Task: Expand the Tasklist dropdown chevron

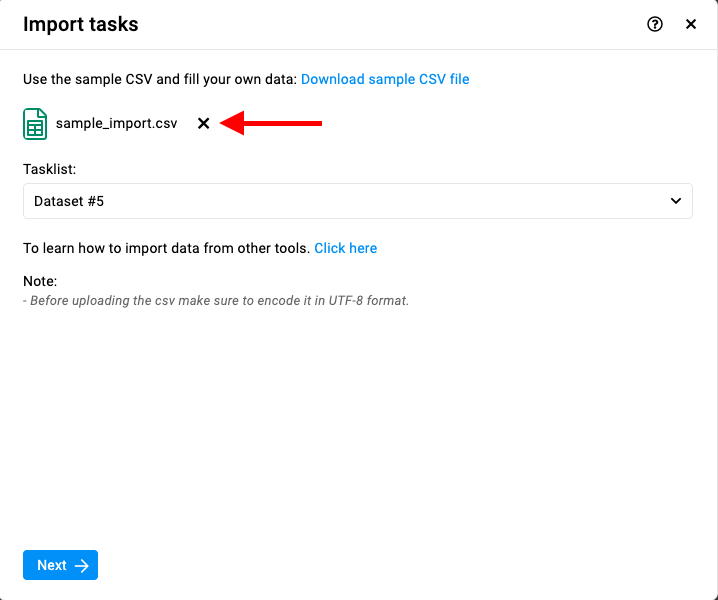Action: click(675, 201)
